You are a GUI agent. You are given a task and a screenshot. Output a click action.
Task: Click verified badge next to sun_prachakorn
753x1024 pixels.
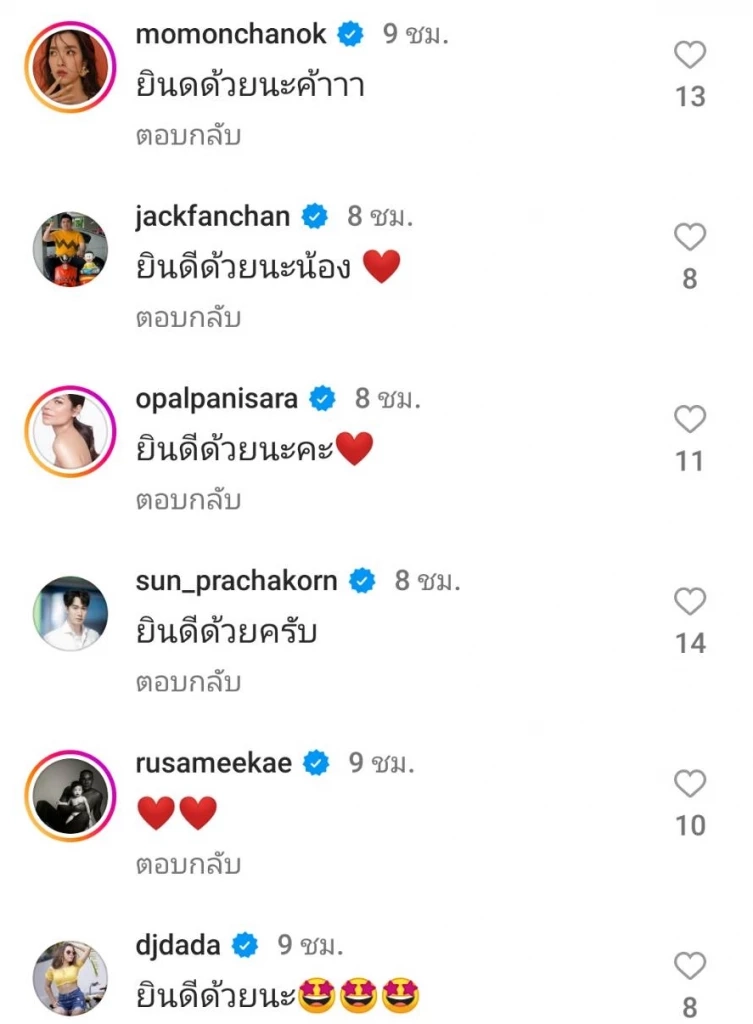point(362,579)
